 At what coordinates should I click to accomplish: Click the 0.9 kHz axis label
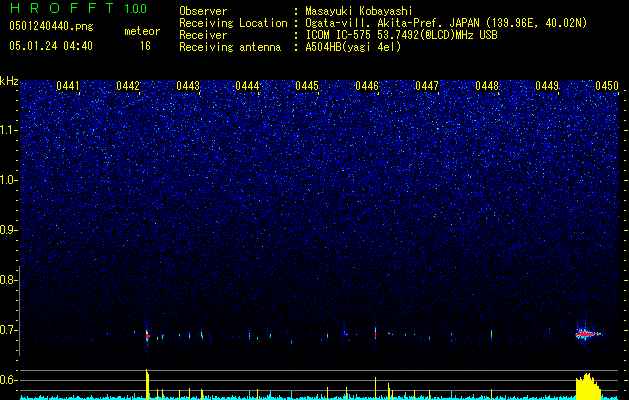pyautogui.click(x=8, y=230)
